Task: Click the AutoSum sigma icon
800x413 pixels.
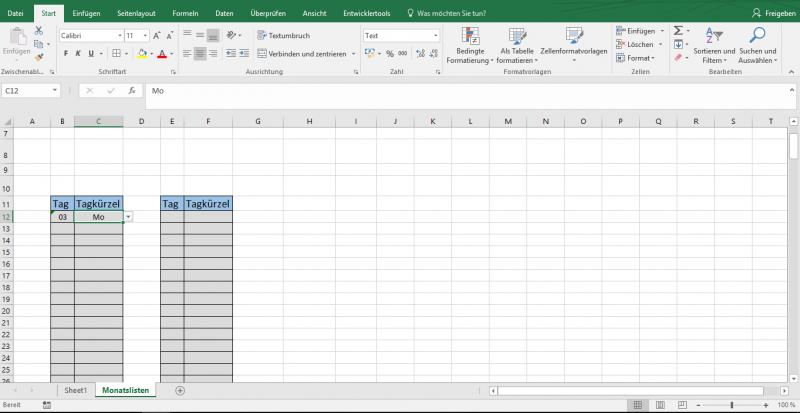Action: (677, 31)
